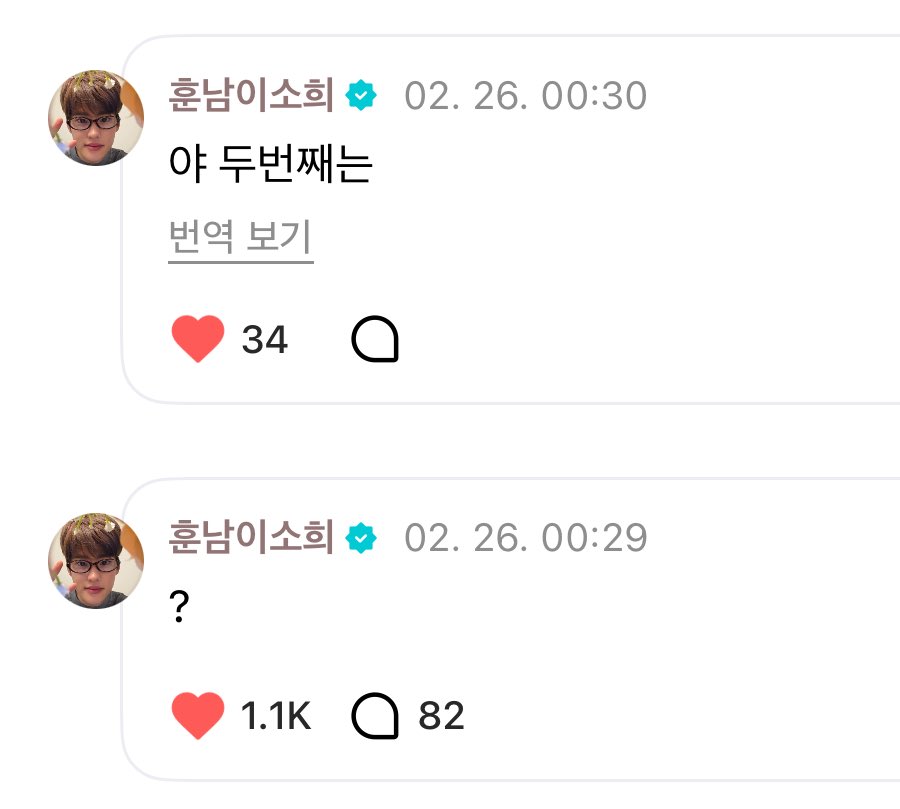Viewport: 900px width, 809px height.
Task: Select the '야 두번째는' post text
Action: (x=272, y=166)
